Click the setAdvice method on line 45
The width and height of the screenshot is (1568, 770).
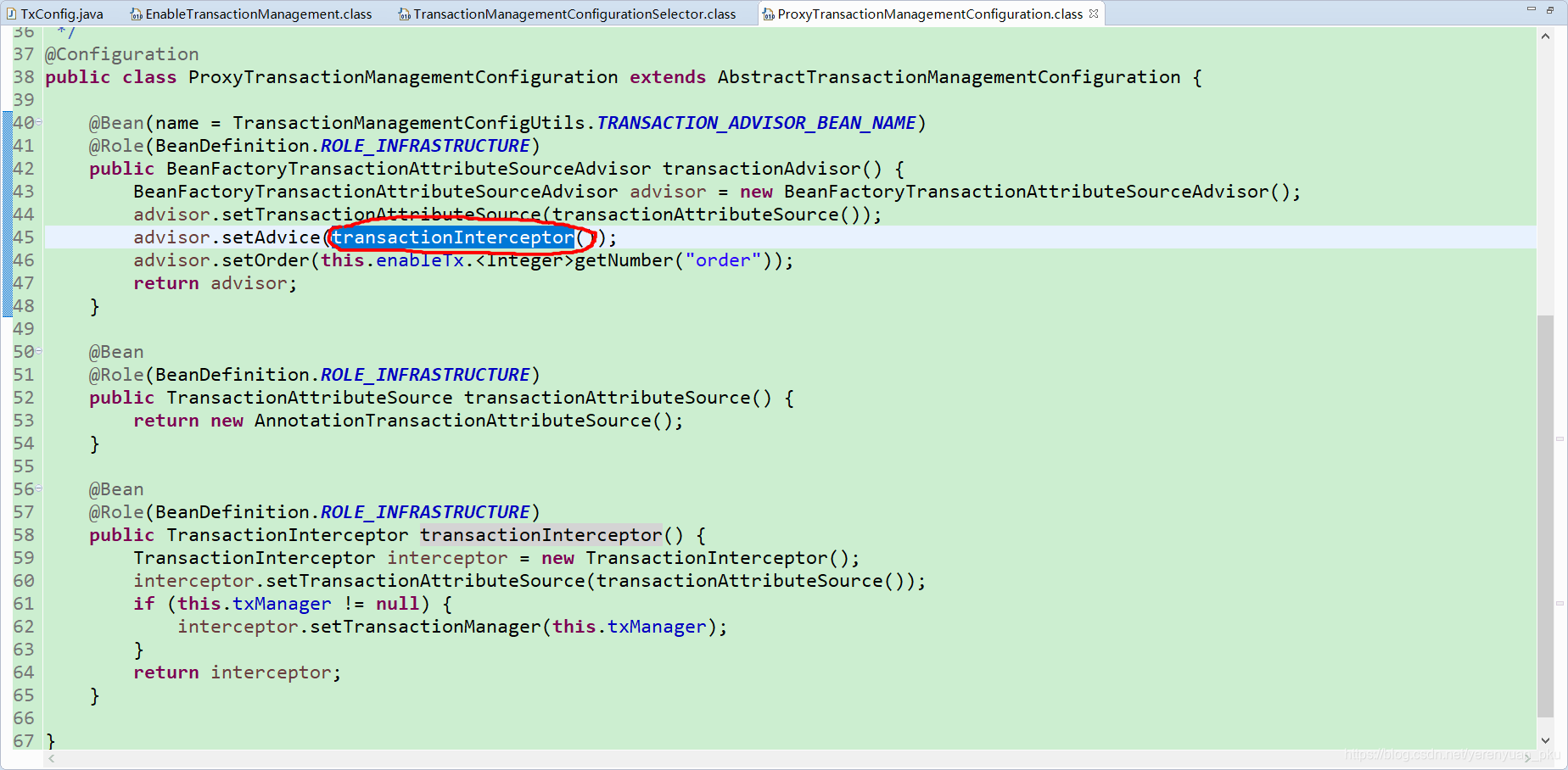point(271,237)
